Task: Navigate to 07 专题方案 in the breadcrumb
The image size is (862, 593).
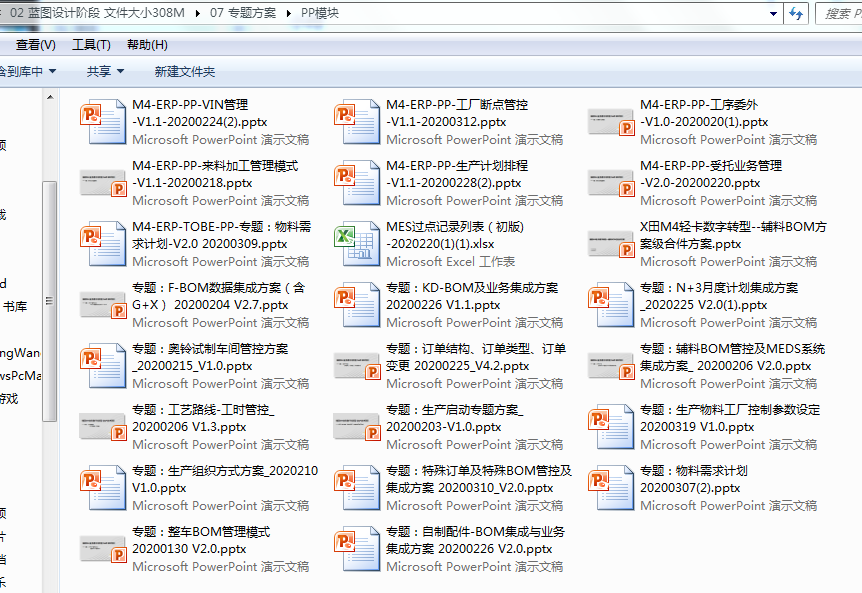Action: (243, 13)
